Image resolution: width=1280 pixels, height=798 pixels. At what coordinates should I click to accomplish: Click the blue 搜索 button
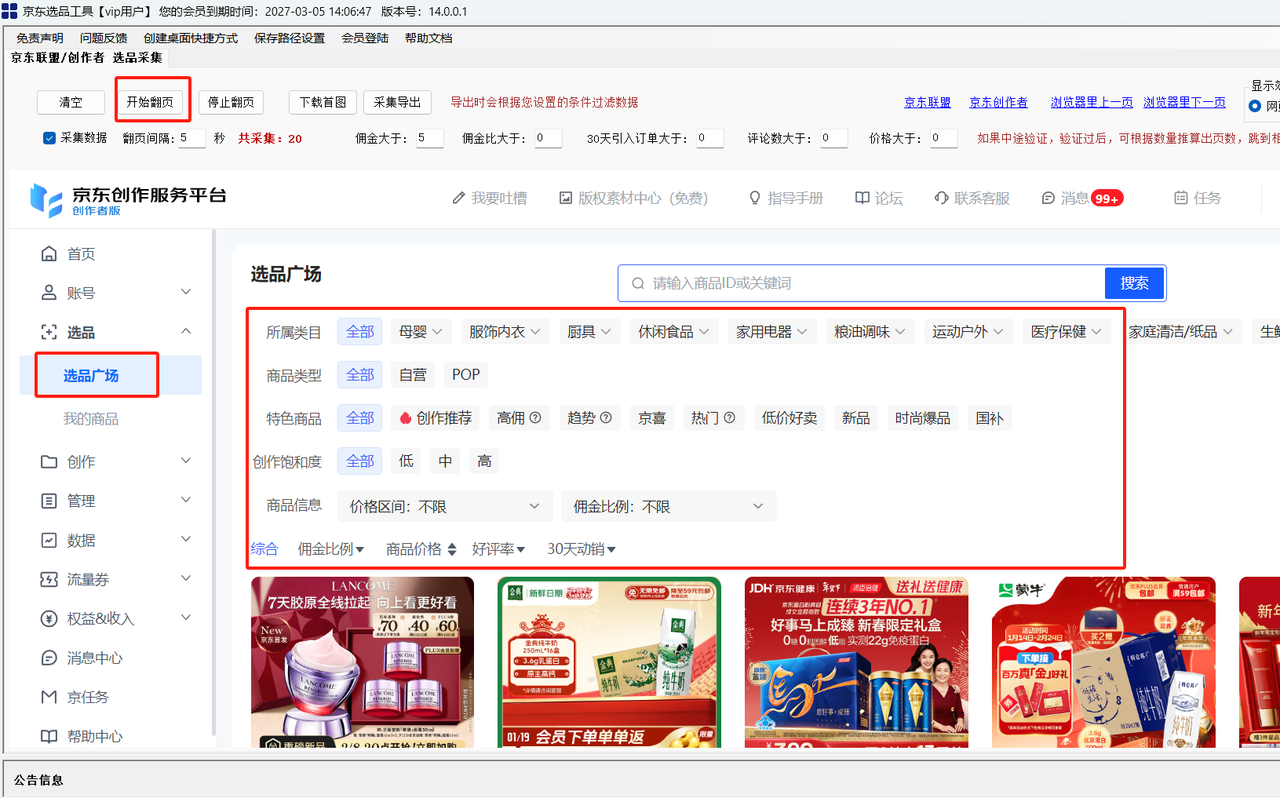point(1134,283)
